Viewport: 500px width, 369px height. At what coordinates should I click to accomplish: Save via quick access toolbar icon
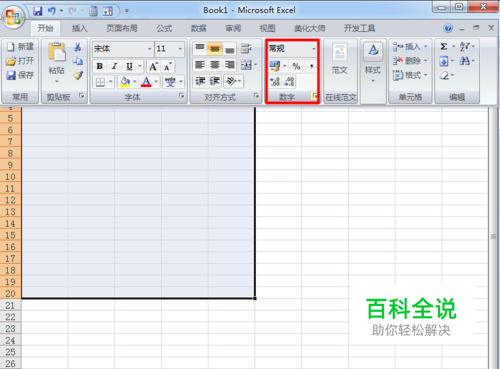click(38, 11)
